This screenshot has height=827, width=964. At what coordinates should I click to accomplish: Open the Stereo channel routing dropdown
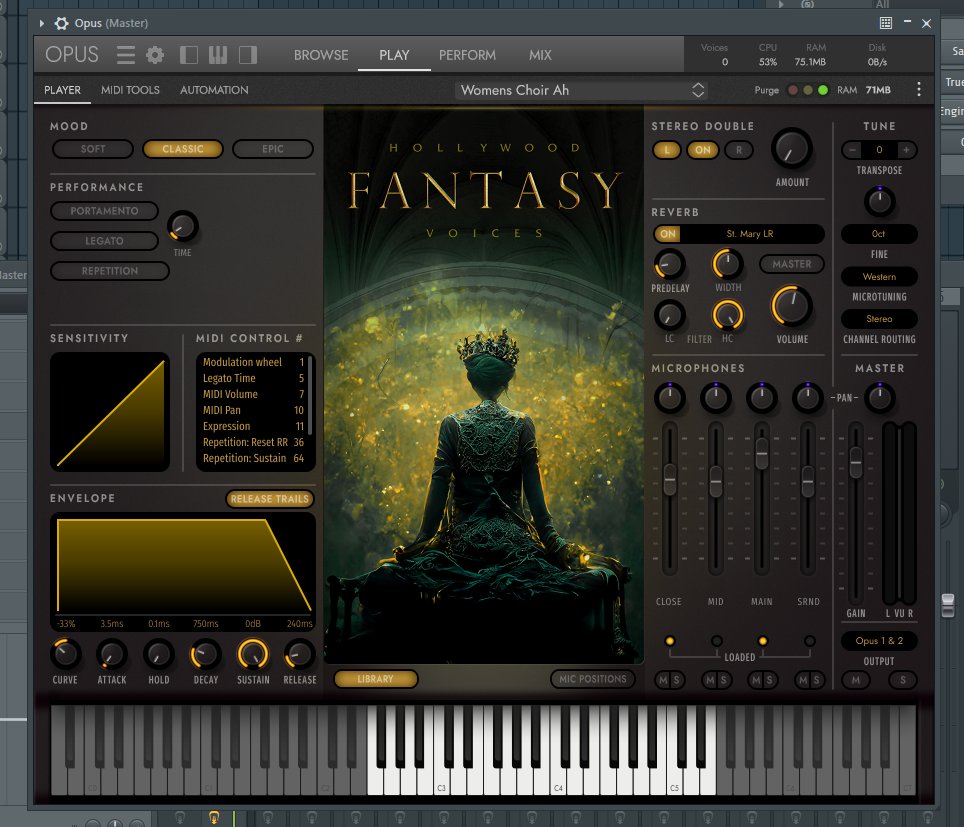pos(879,319)
